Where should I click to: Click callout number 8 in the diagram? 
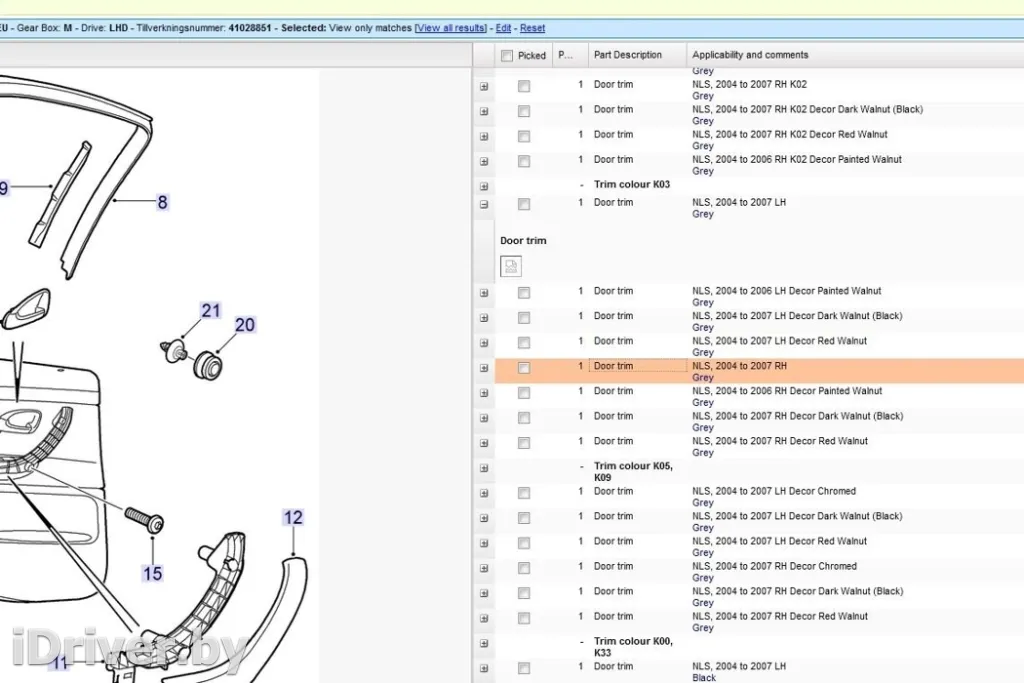pos(162,202)
